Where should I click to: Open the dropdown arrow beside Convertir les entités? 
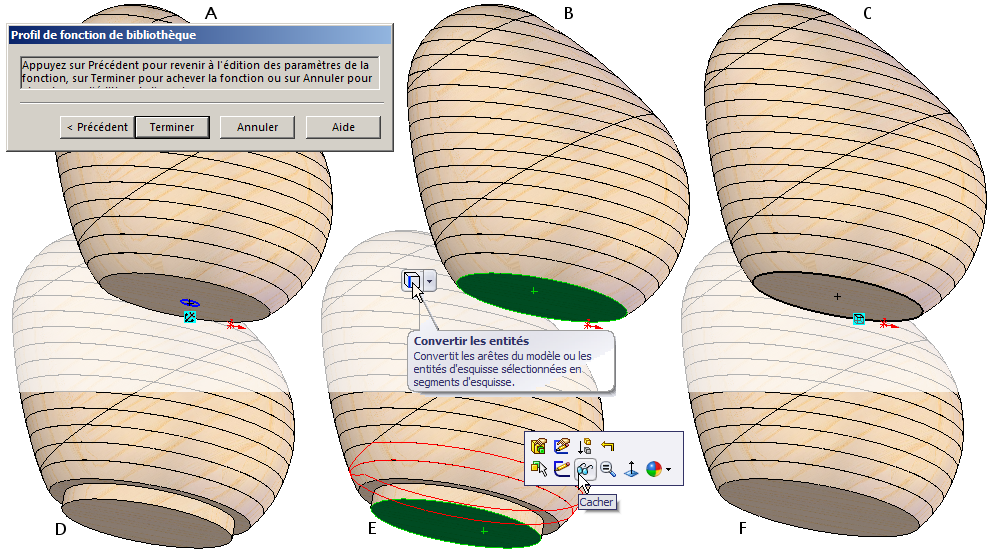point(430,281)
